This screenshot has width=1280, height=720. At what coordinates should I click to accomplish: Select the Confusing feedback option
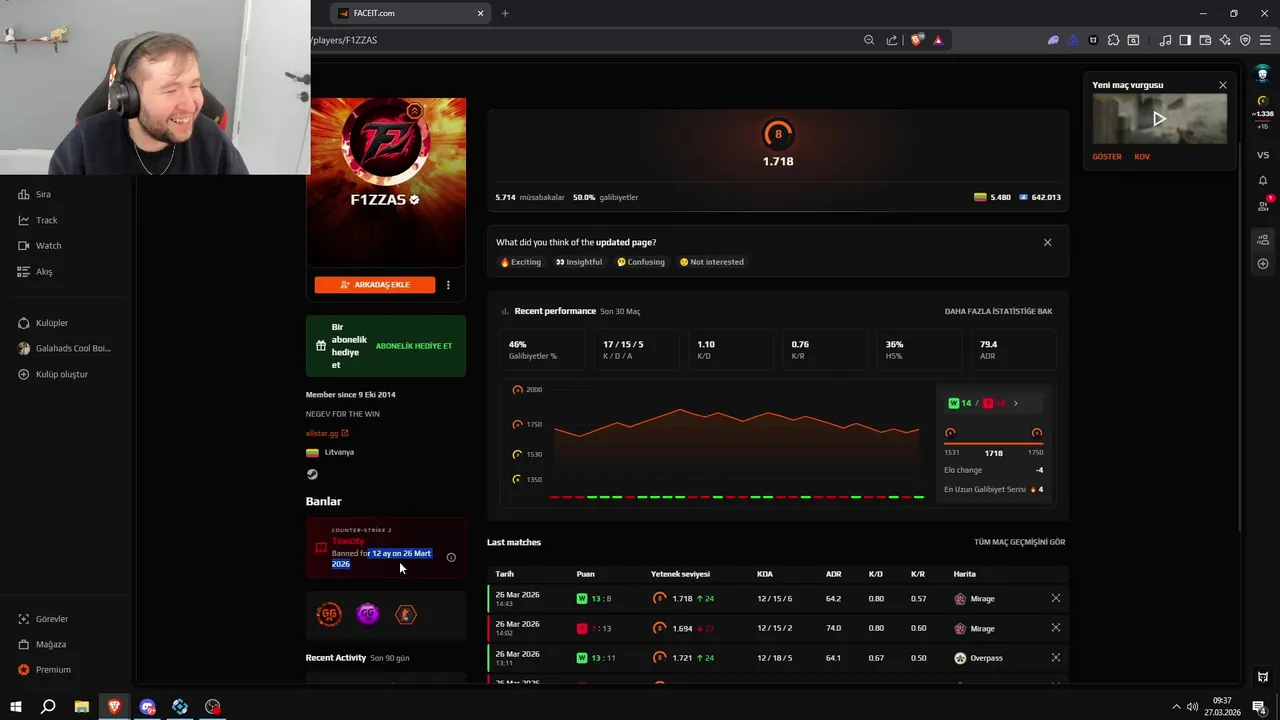click(x=641, y=262)
